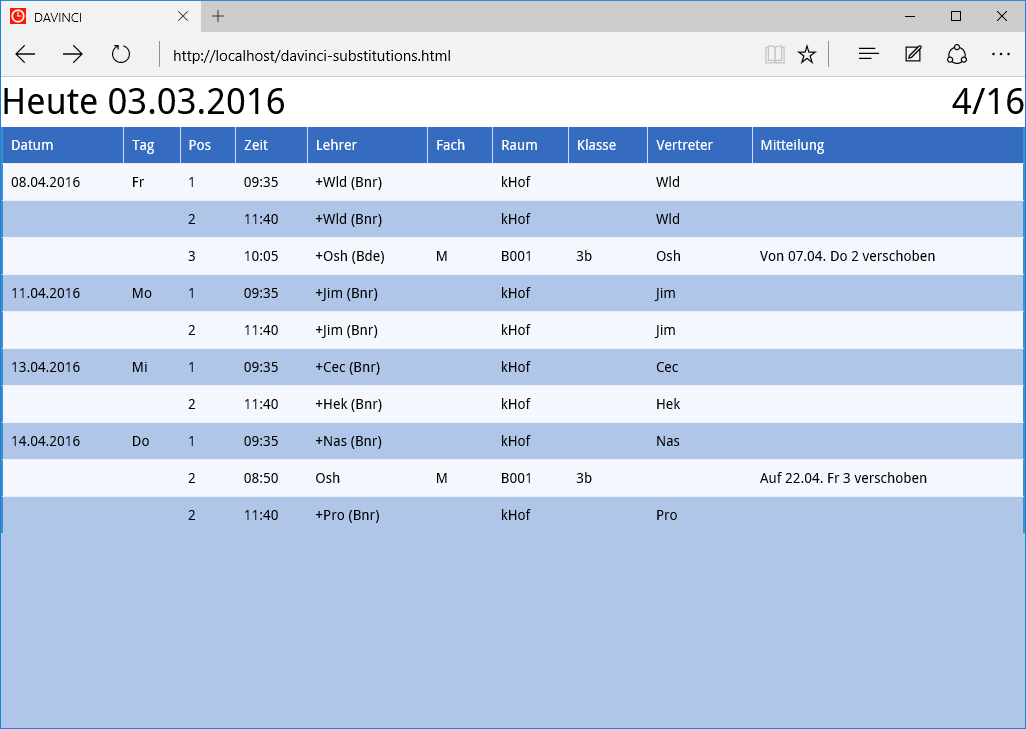The width and height of the screenshot is (1026, 729).
Task: Switch to the DAVINCI browser tab
Action: click(x=90, y=16)
